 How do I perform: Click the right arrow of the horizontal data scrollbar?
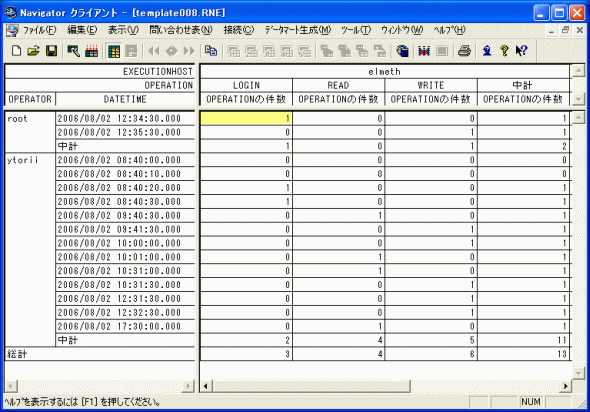pos(566,386)
